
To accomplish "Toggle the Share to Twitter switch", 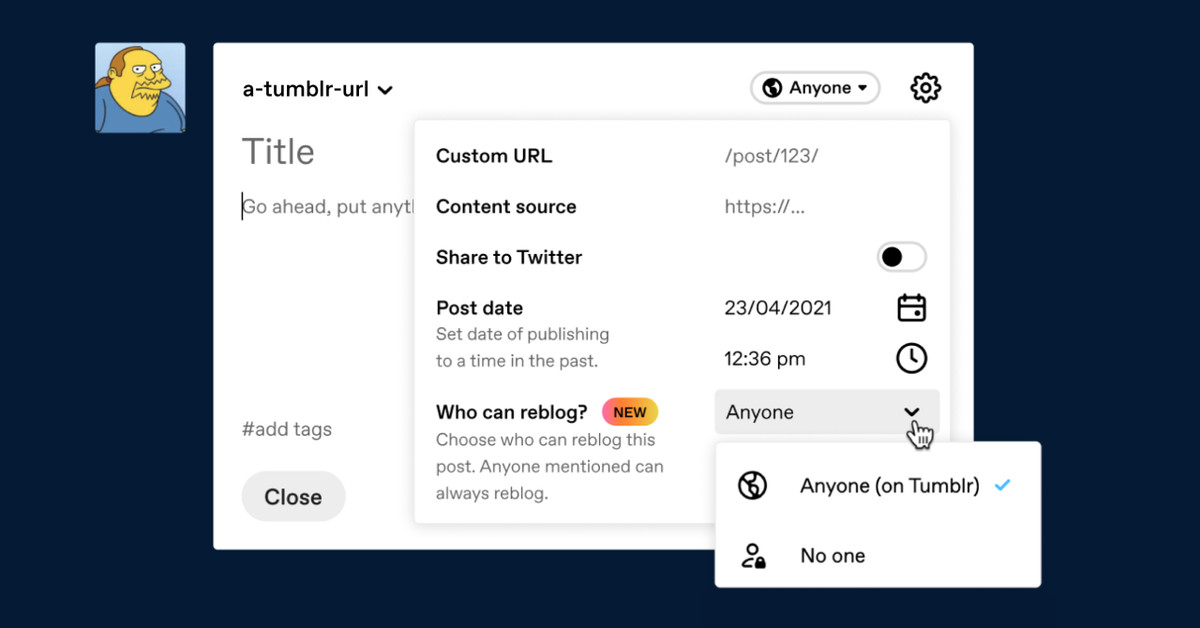I will point(902,257).
